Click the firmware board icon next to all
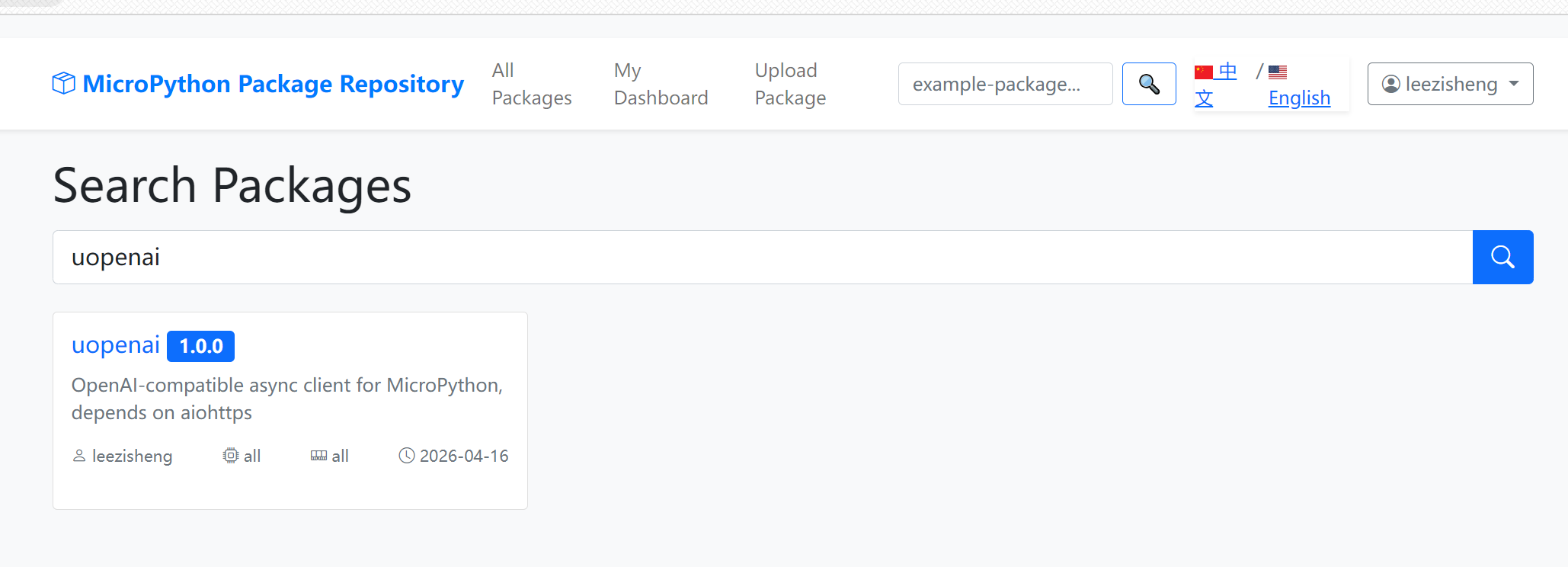The height and width of the screenshot is (567, 1568). [318, 456]
